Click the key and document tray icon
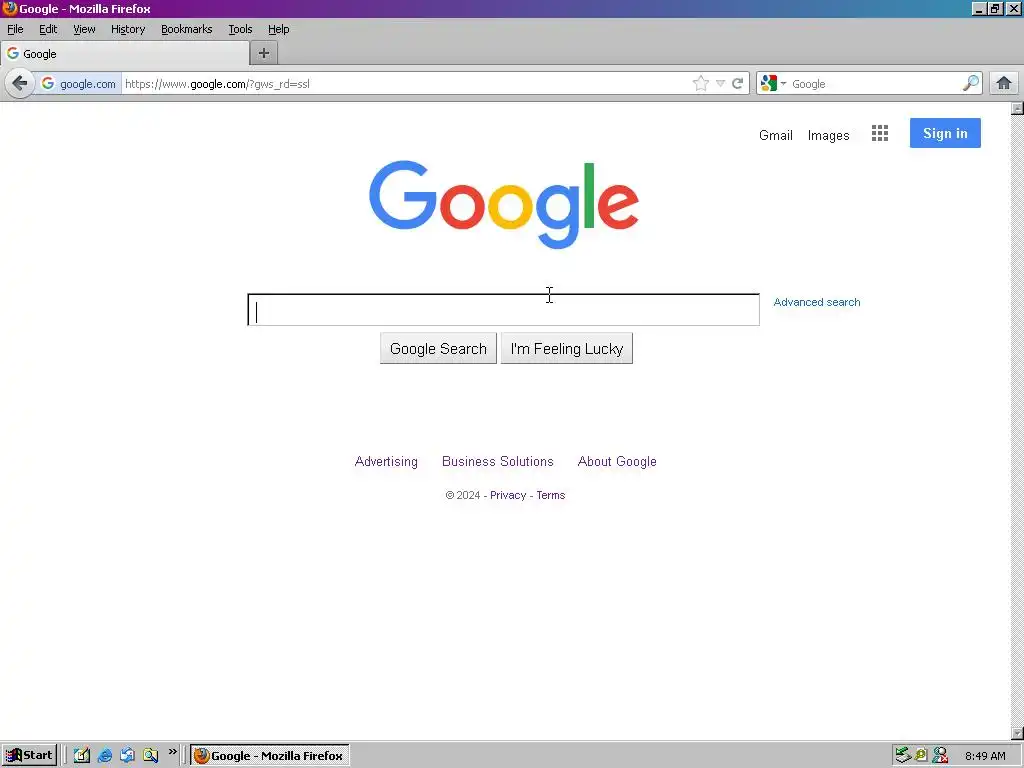The width and height of the screenshot is (1024, 768). click(x=921, y=756)
